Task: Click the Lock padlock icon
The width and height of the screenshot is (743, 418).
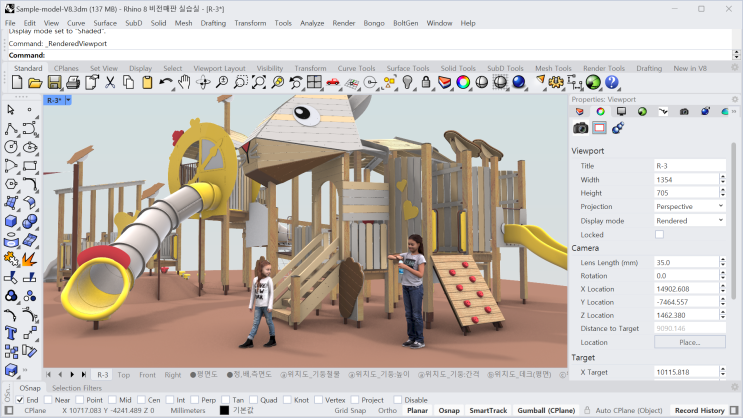Action: click(x=426, y=82)
